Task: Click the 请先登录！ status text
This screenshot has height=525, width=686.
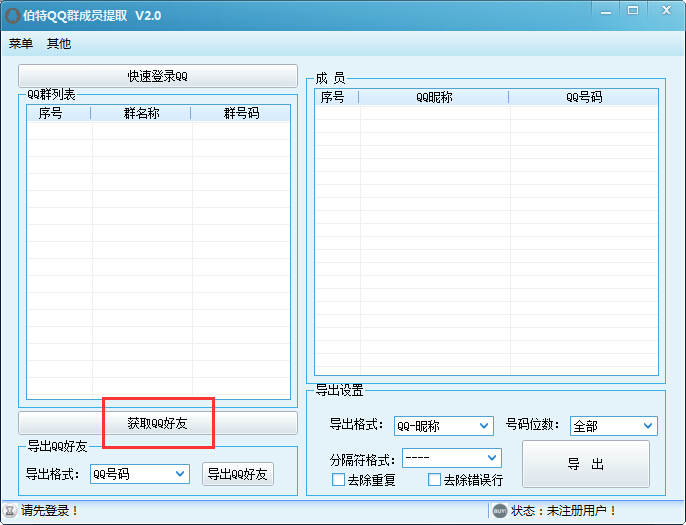Action: 50,511
